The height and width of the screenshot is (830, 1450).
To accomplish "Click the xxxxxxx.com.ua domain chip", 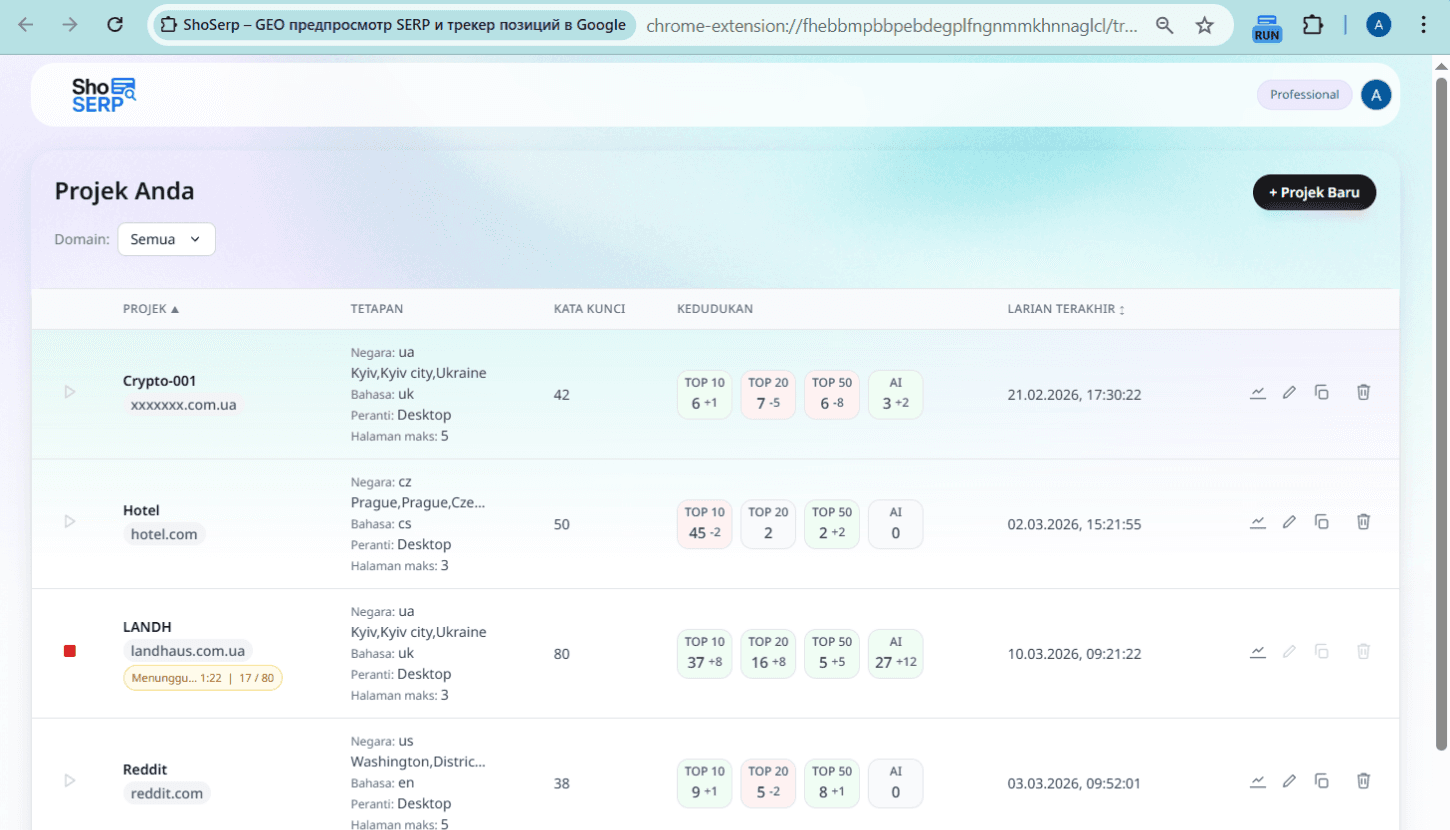I will tap(184, 405).
